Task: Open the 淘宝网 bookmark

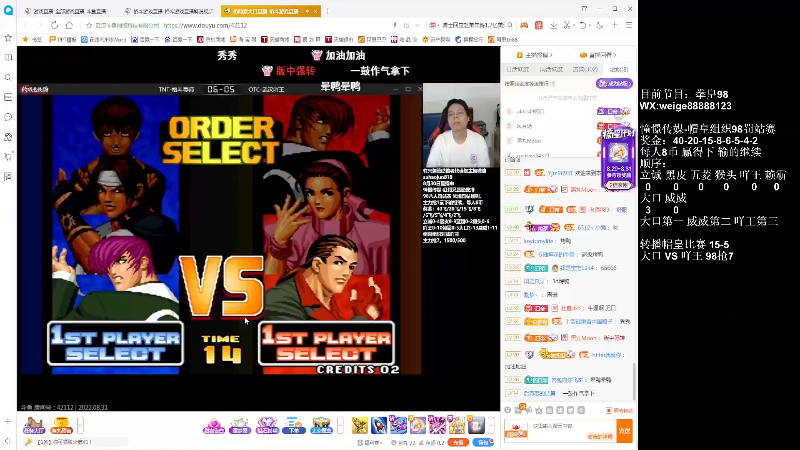Action: 243,39
